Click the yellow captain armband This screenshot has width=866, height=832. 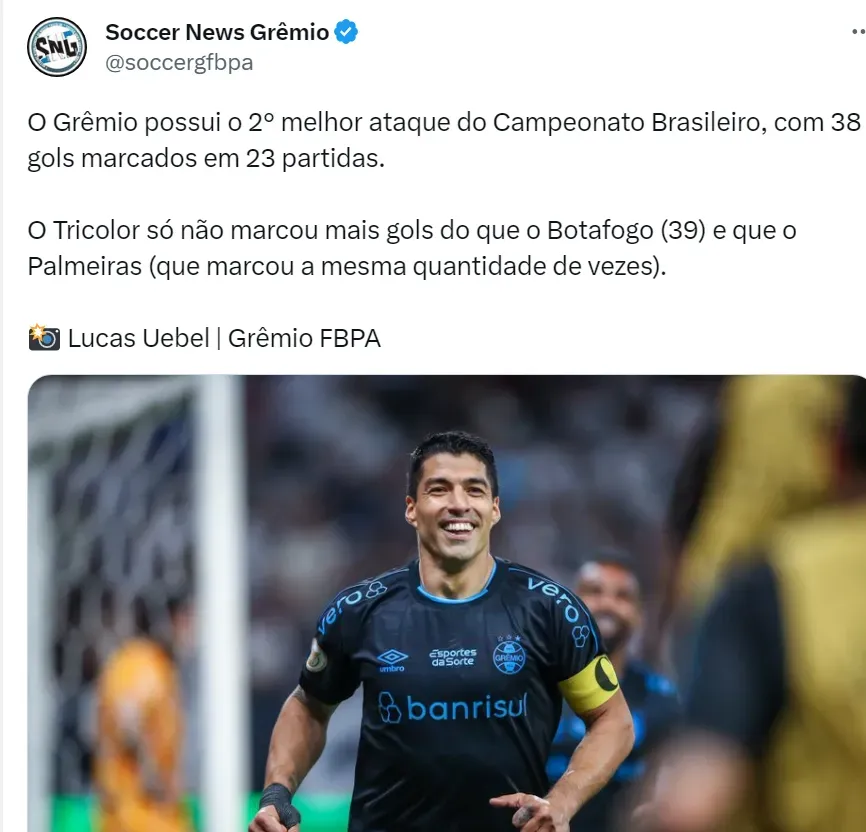[589, 683]
